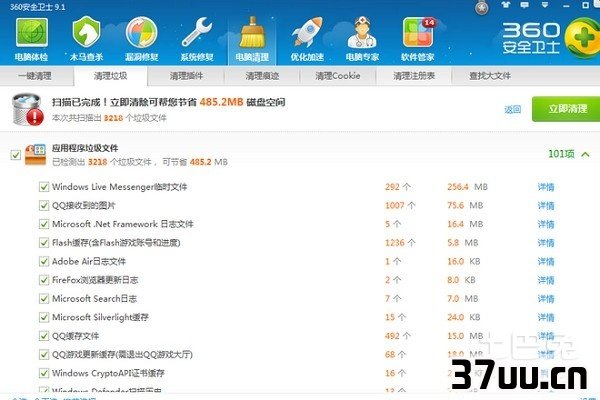Open 详情 for Microsoft .Net Framework 日志文件

pos(546,224)
